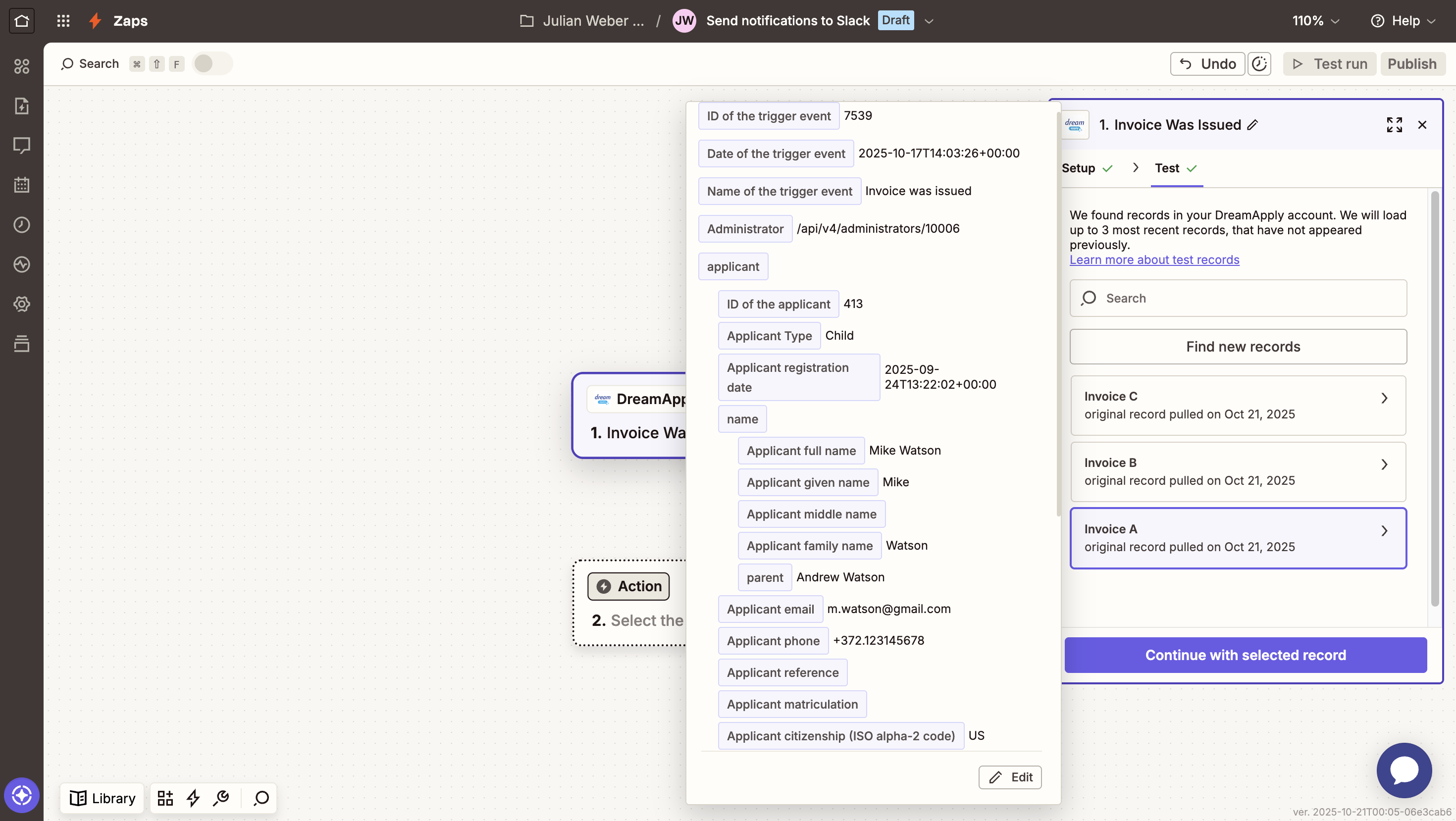This screenshot has height=821, width=1456.
Task: Click the 'Date of the trigger event' label
Action: tap(776, 154)
